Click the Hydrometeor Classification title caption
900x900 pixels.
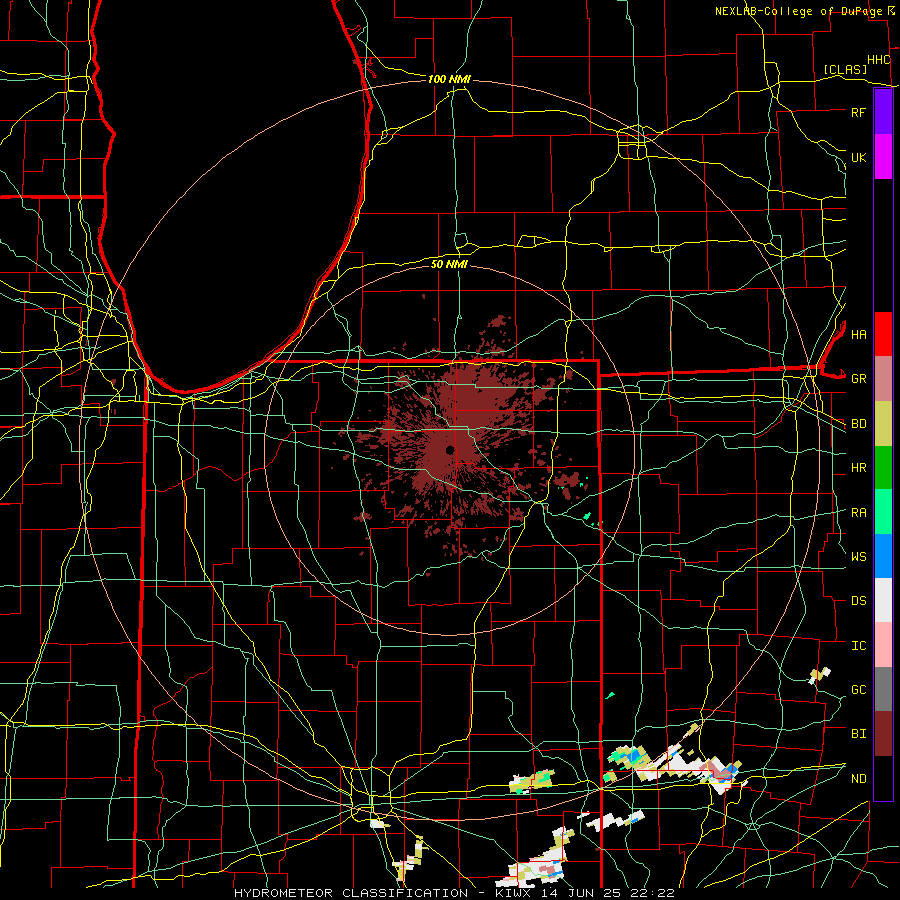tap(454, 893)
